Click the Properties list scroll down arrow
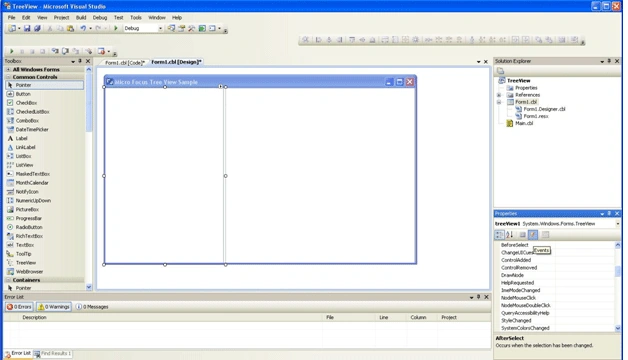Viewport: 628px width, 360px height. pyautogui.click(x=618, y=328)
